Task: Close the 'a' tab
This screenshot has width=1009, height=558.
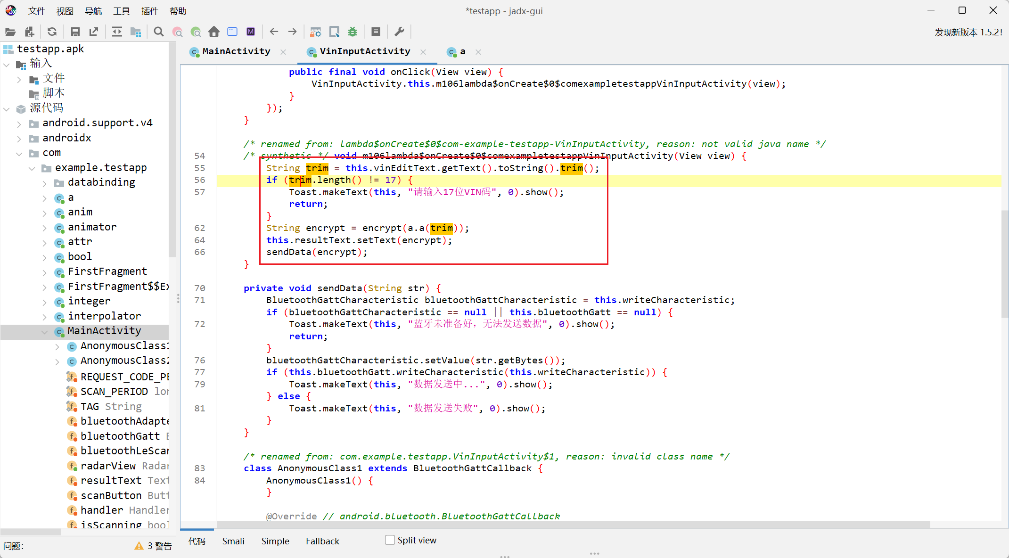Action: [478, 51]
